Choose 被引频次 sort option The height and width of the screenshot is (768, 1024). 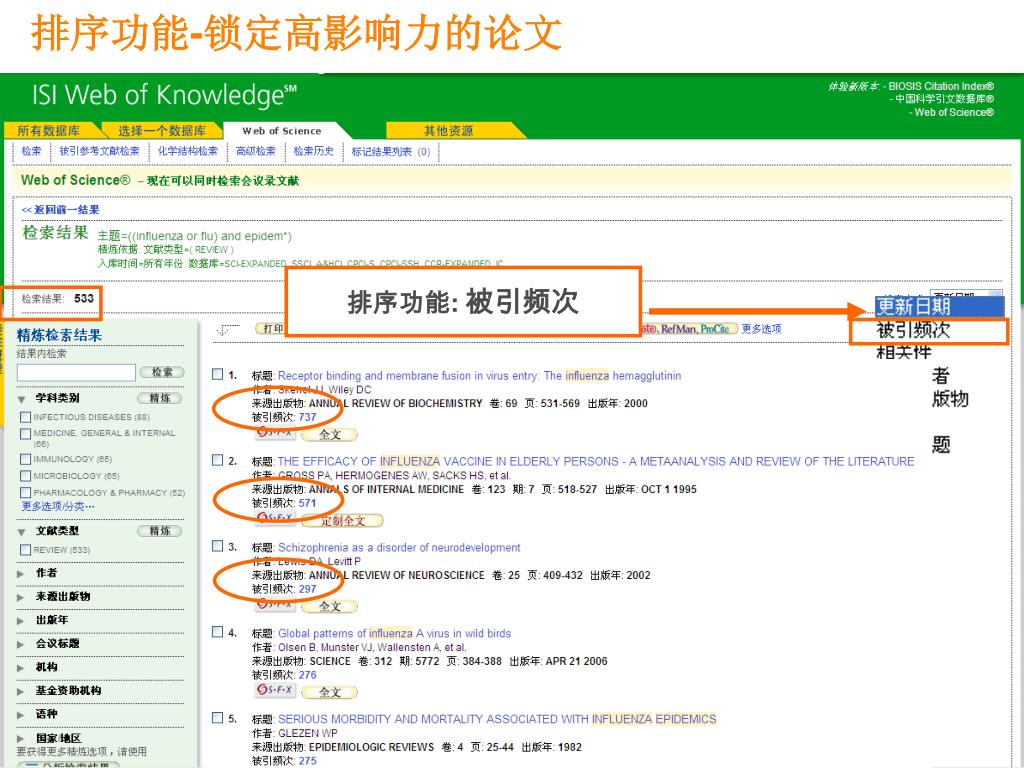(x=929, y=330)
